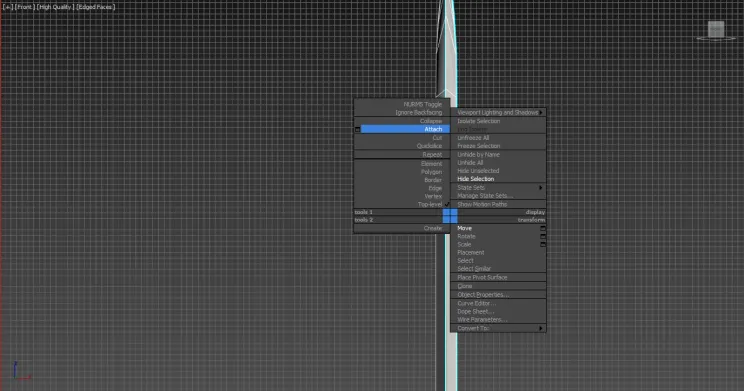Expand the Convert To submenu
The image size is (744, 391).
click(x=498, y=328)
